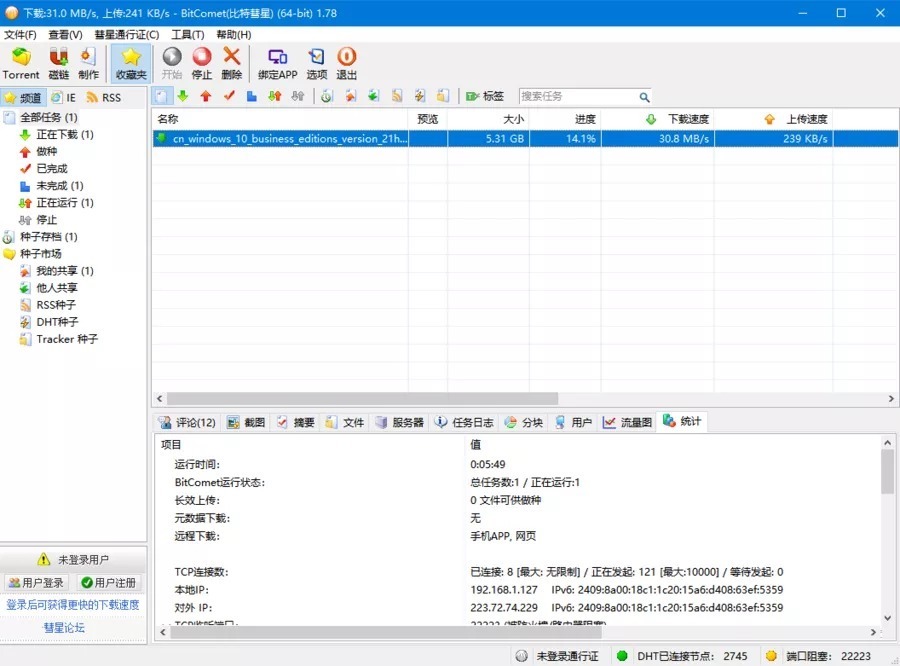Open the 查看(V) menu
The height and width of the screenshot is (666, 900).
pos(65,34)
